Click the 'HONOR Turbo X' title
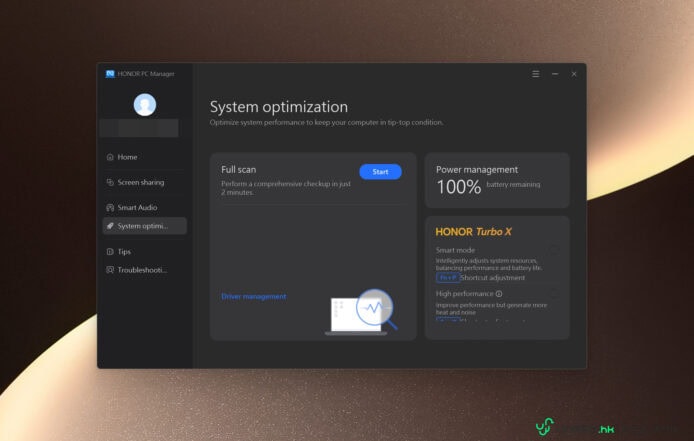Screen dimensions: 694x441 coord(473,232)
